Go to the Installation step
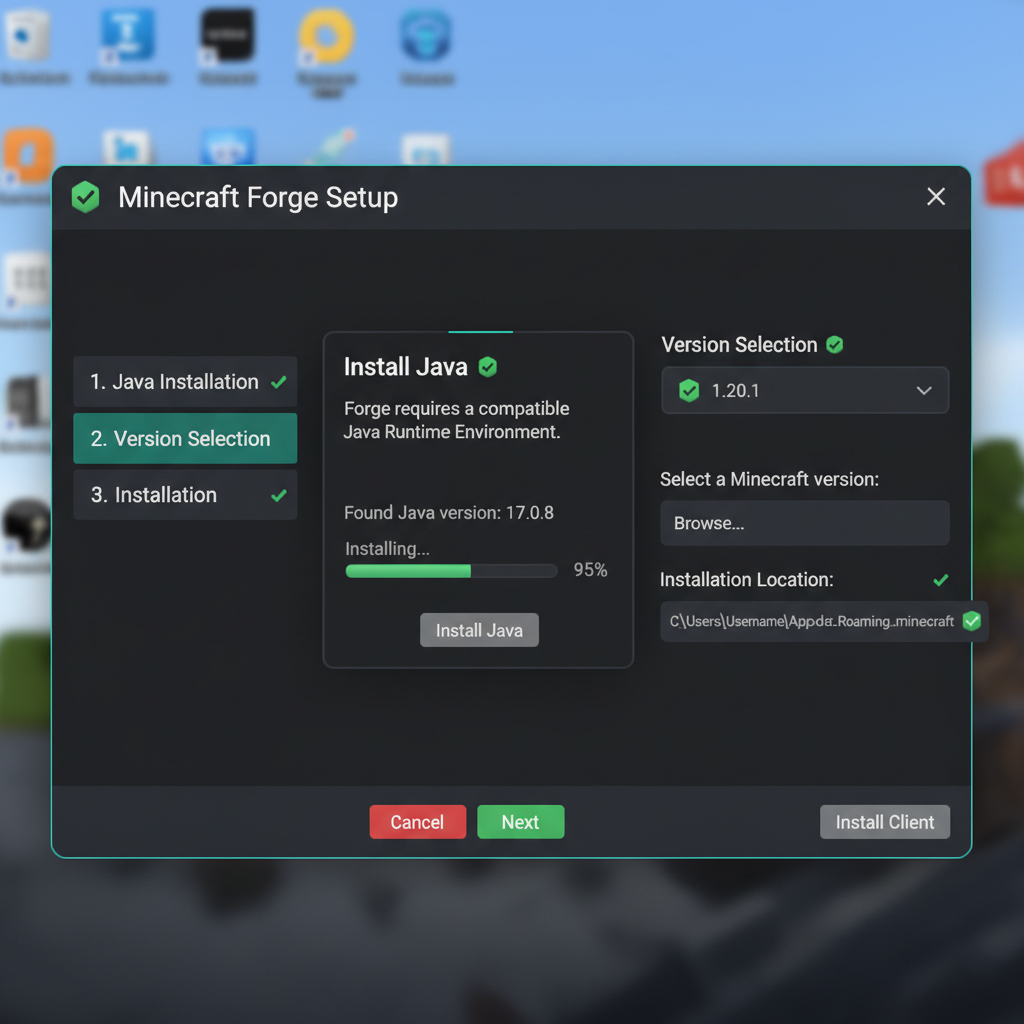Image resolution: width=1024 pixels, height=1024 pixels. [x=185, y=495]
